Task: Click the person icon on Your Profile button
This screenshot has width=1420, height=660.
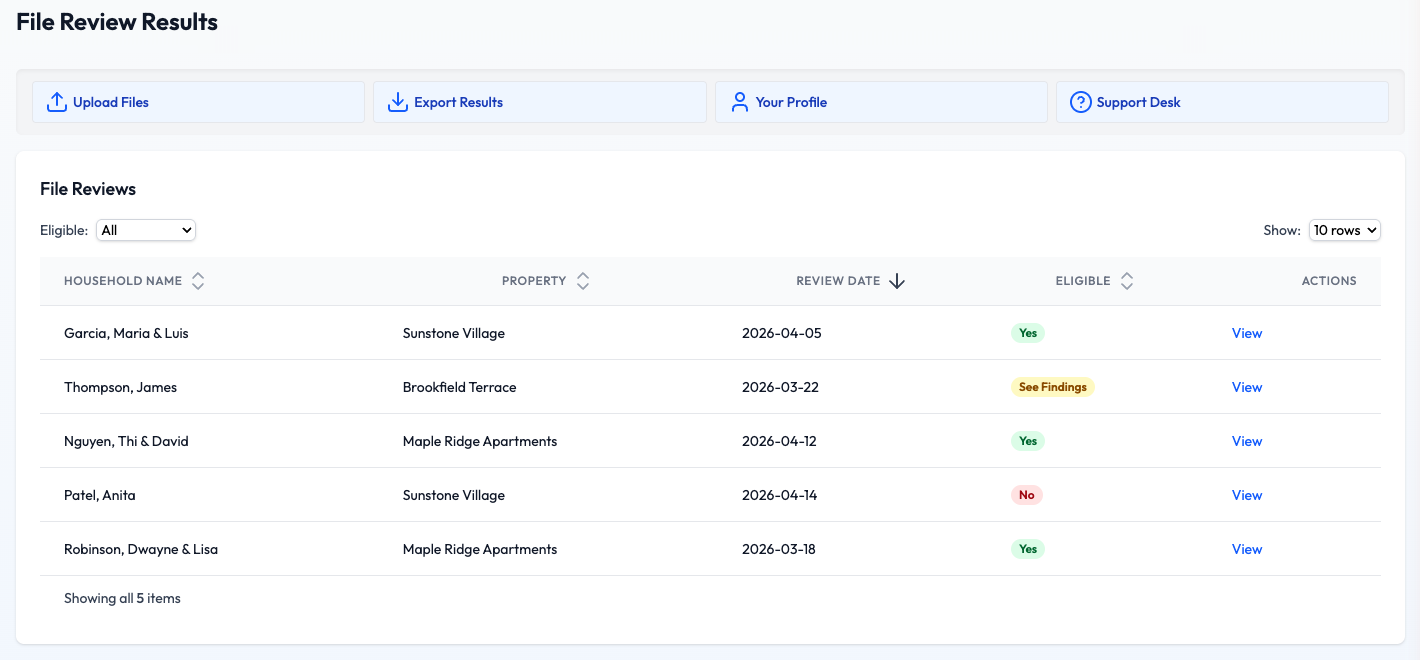Action: (x=739, y=101)
